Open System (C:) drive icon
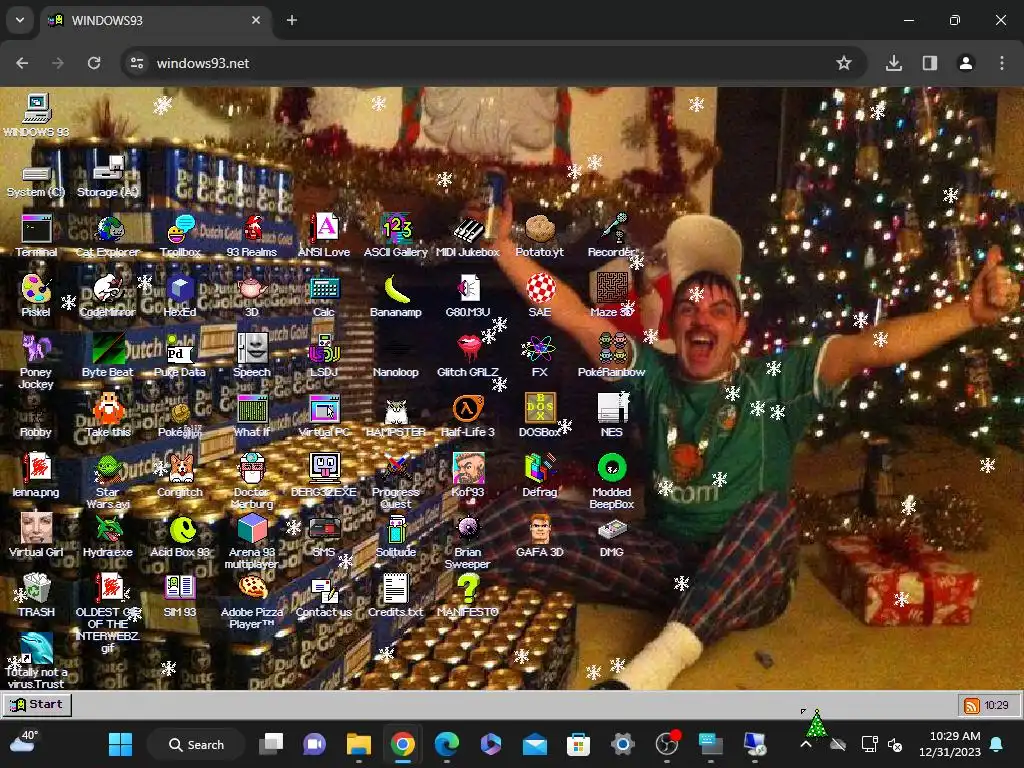This screenshot has height=768, width=1024. coord(36,181)
